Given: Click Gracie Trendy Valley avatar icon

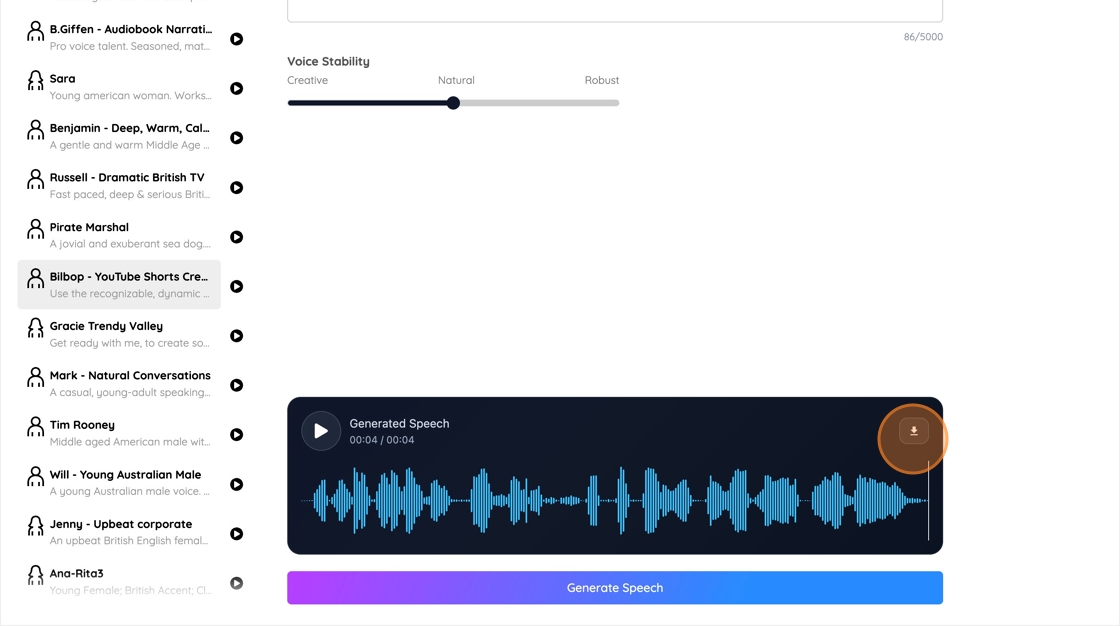Looking at the screenshot, I should [35, 327].
